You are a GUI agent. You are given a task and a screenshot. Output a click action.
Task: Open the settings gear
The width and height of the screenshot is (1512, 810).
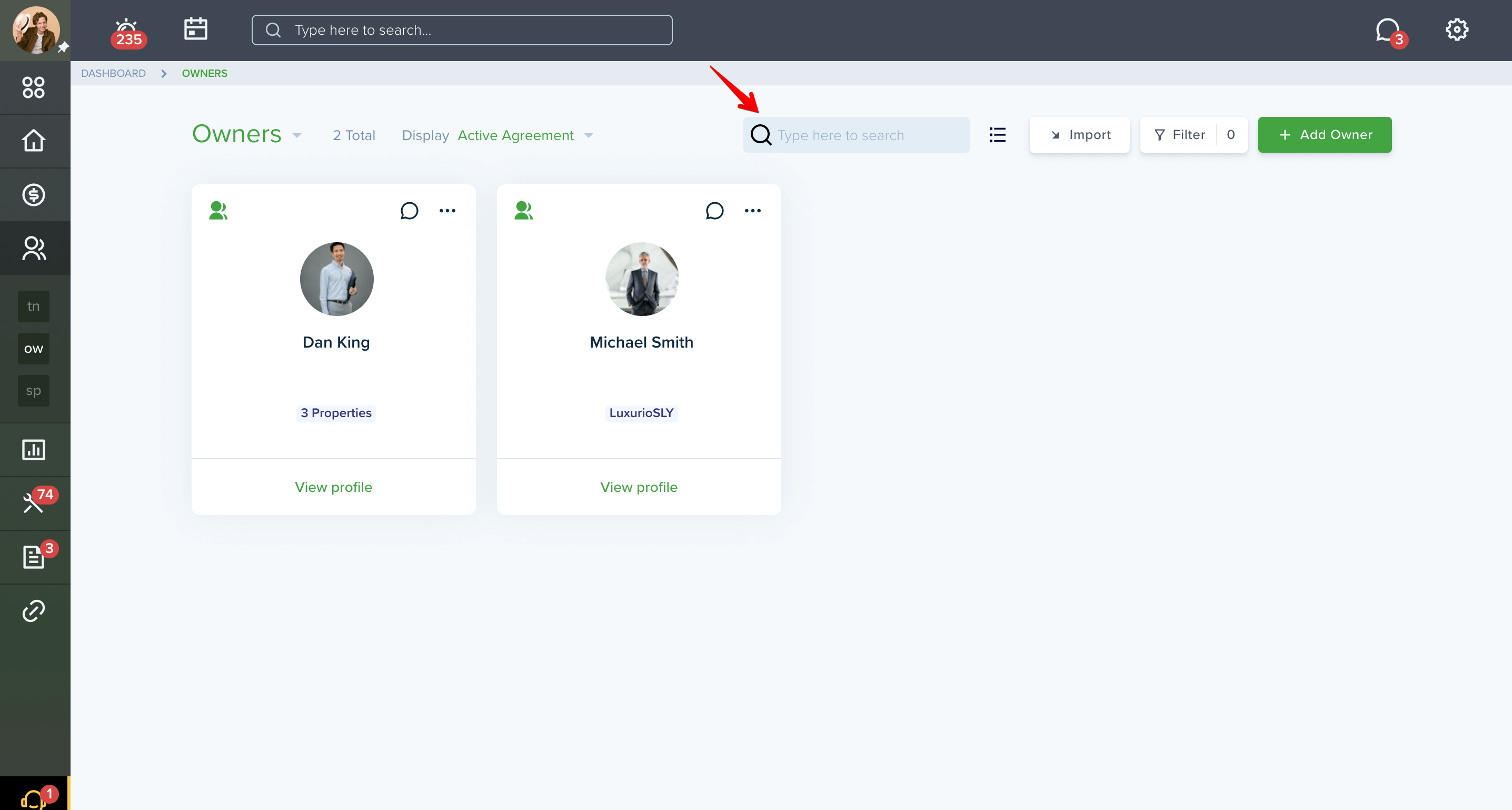1456,29
